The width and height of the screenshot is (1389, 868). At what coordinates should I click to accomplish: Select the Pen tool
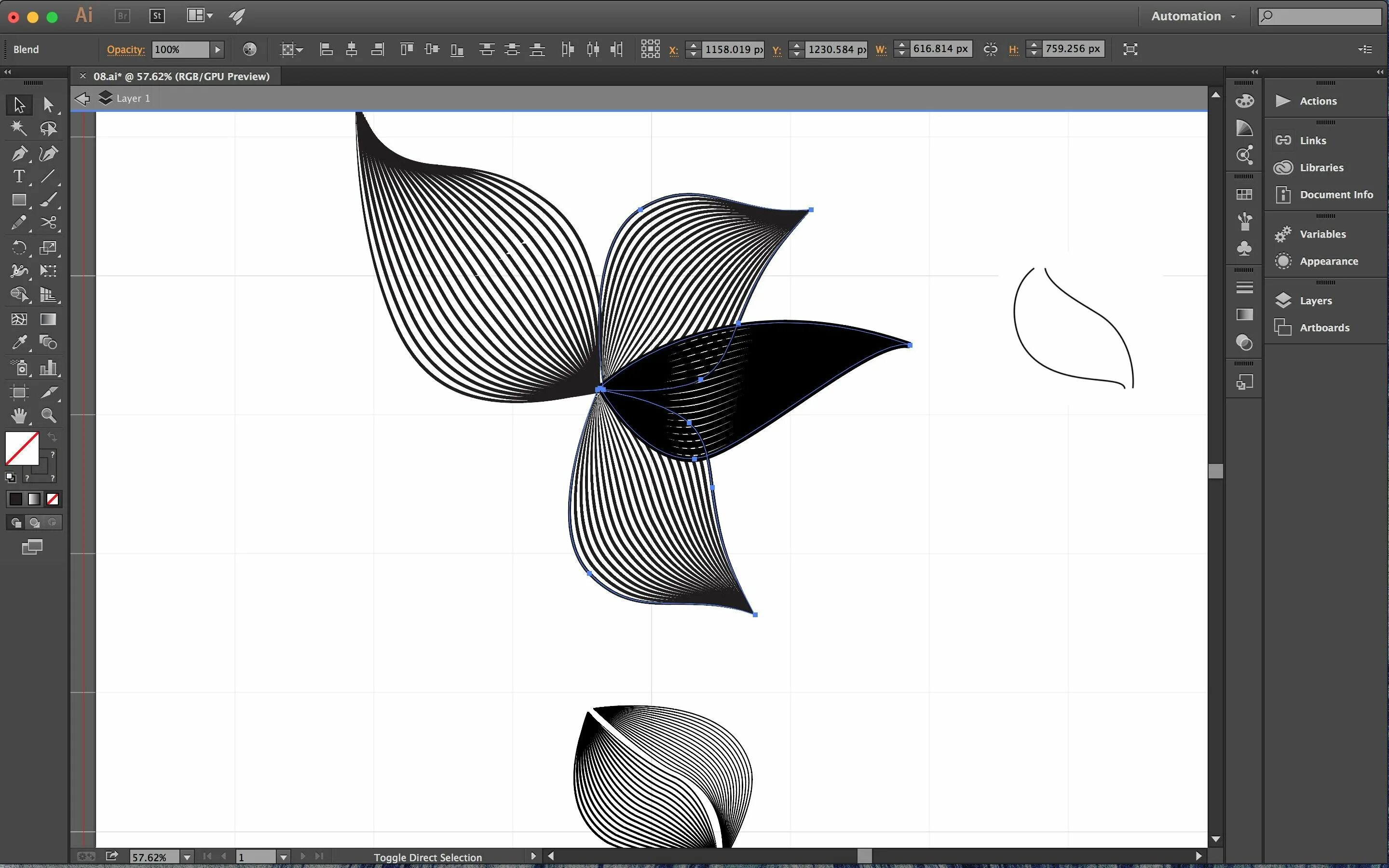click(x=19, y=153)
